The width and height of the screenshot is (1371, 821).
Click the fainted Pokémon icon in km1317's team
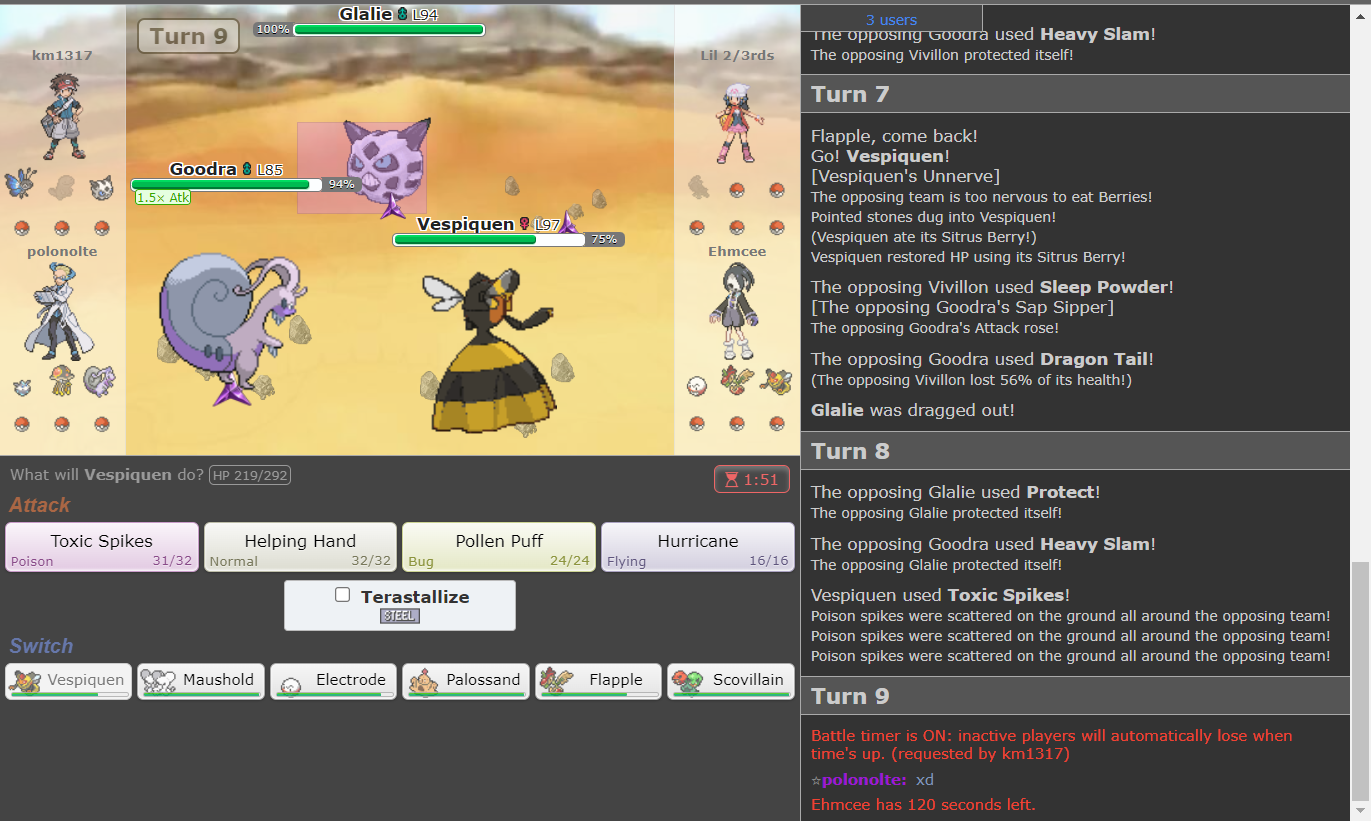pyautogui.click(x=62, y=187)
